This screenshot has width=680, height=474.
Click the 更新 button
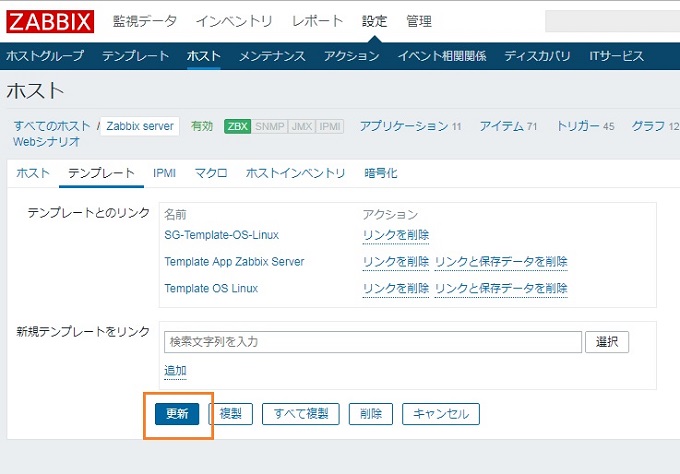pyautogui.click(x=177, y=414)
